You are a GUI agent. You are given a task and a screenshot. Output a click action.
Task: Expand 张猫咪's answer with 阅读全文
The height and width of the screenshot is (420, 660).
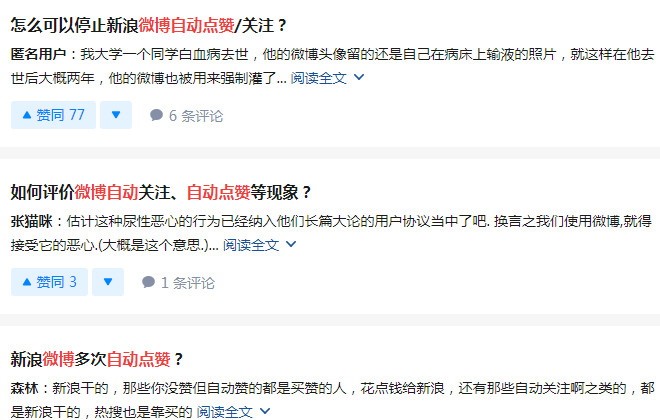[x=251, y=245]
